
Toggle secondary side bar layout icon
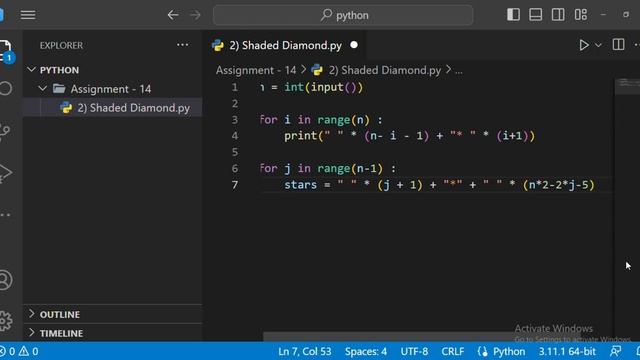558,15
